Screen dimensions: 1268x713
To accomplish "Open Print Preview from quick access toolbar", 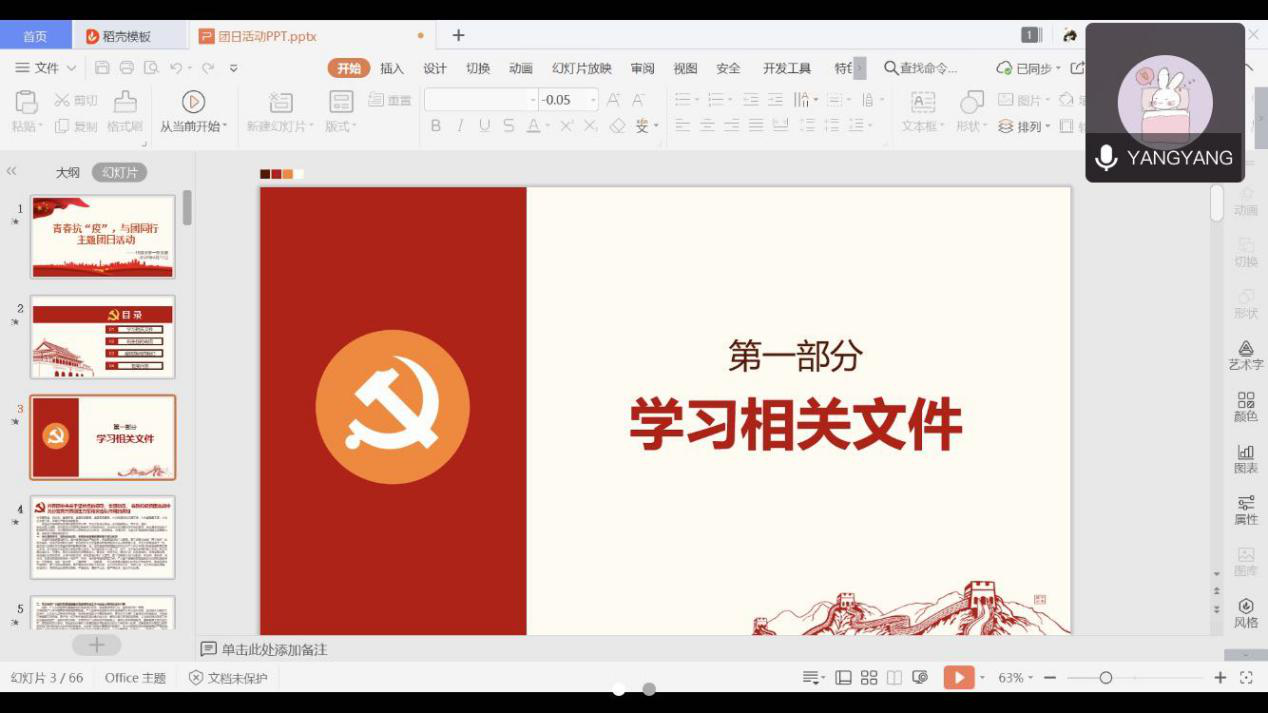I will tap(151, 68).
